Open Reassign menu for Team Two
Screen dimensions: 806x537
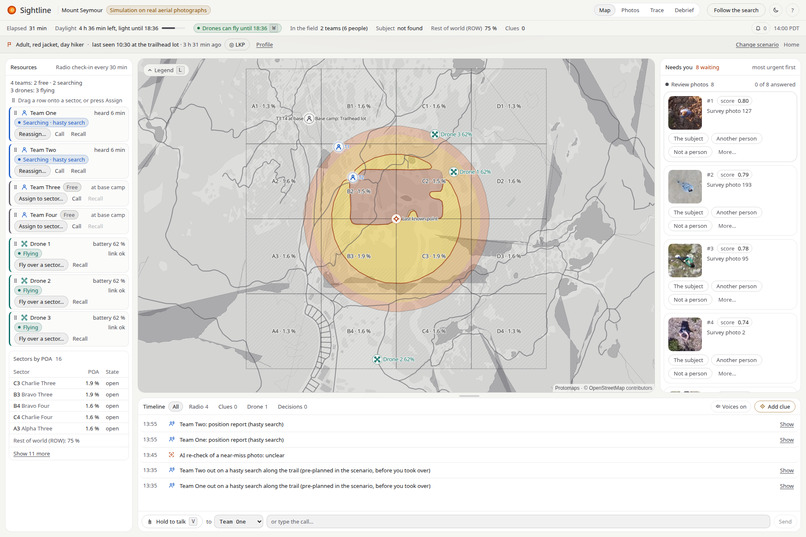32,171
